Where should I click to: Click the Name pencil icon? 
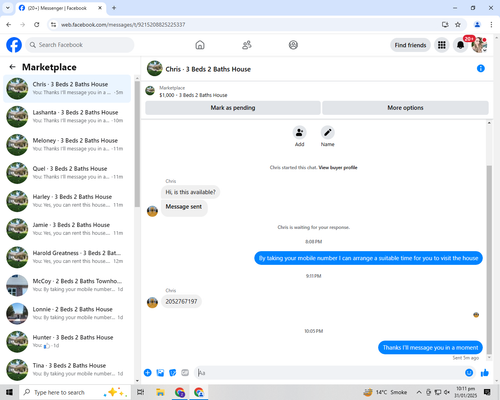coord(328,132)
